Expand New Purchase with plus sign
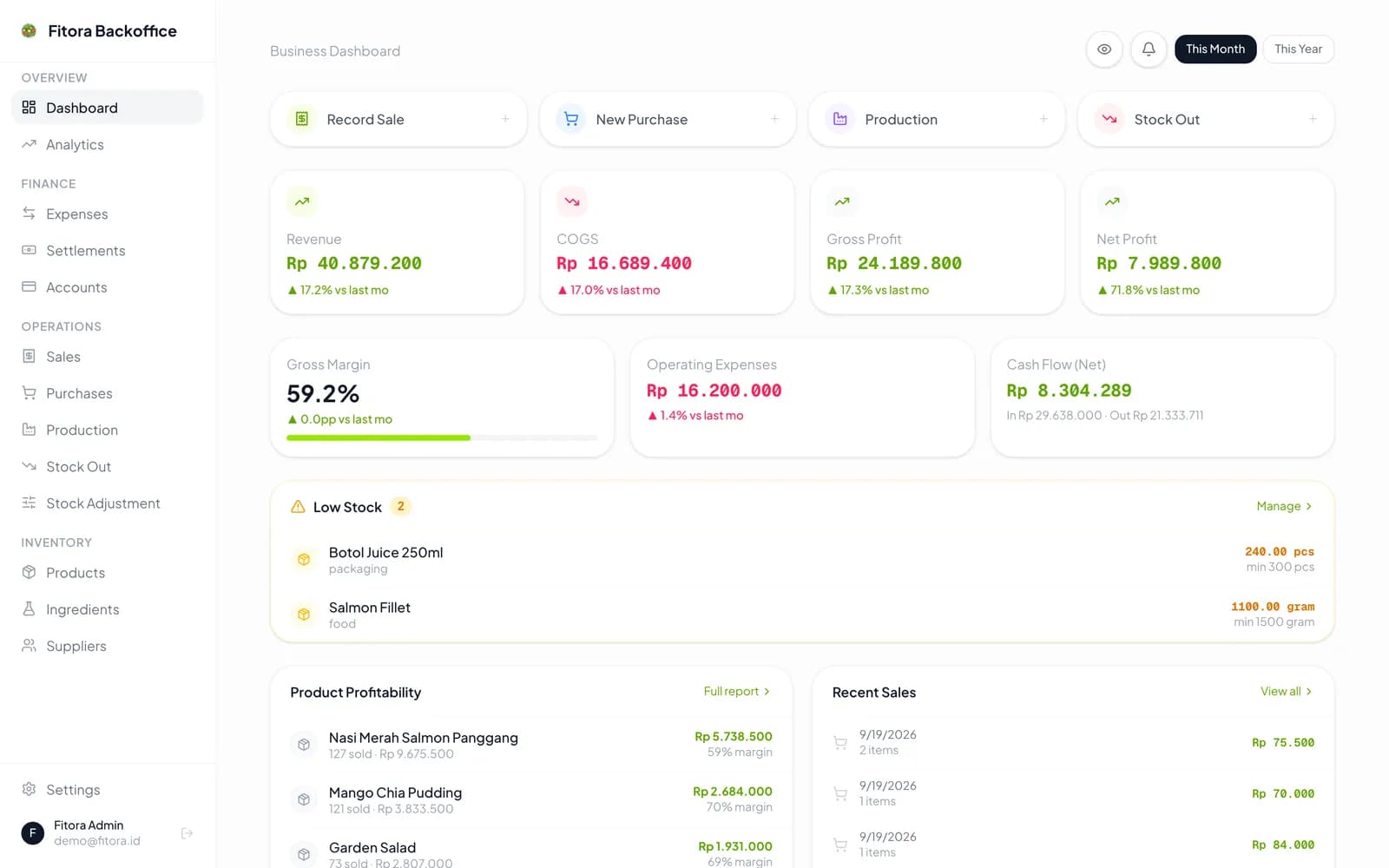This screenshot has width=1389, height=868. pos(774,119)
